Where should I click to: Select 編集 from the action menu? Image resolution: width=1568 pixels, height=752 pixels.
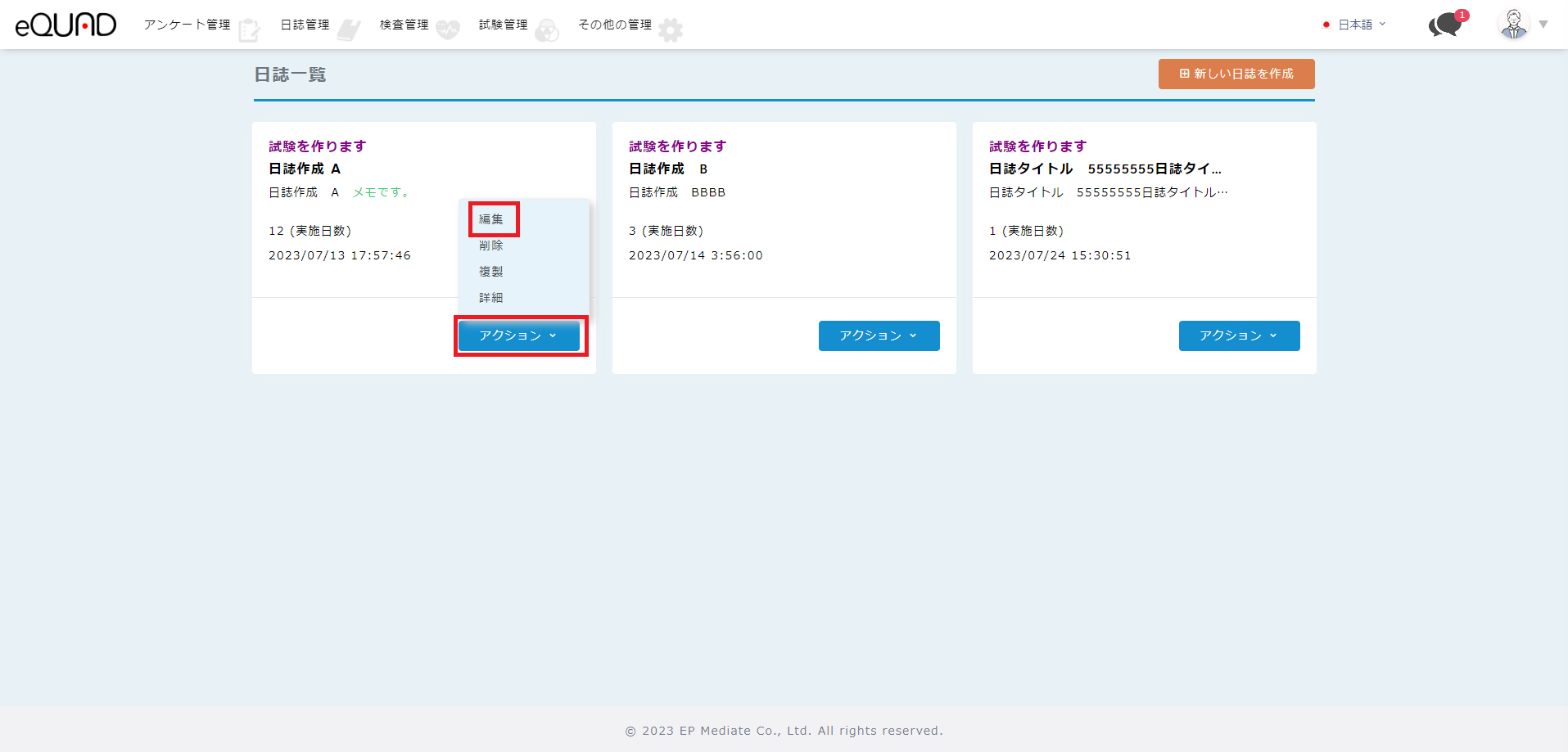click(491, 219)
